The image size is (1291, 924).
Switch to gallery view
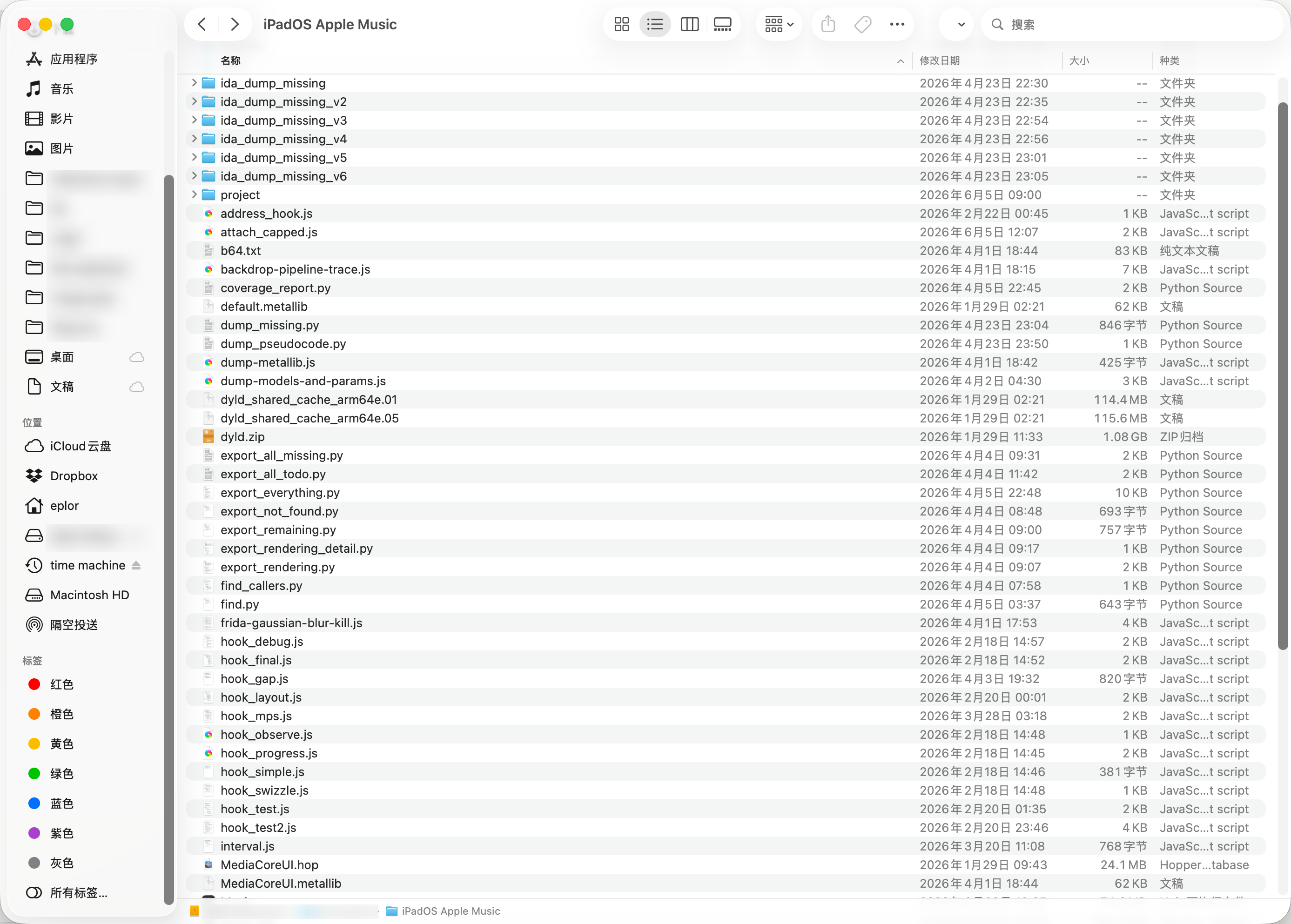point(722,25)
